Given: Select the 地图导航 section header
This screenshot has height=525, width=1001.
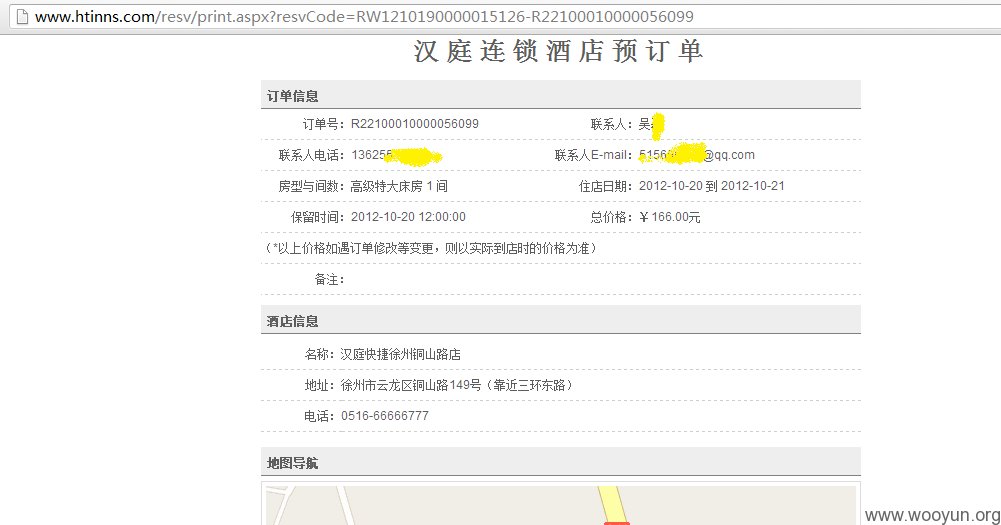Looking at the screenshot, I should tap(561, 462).
